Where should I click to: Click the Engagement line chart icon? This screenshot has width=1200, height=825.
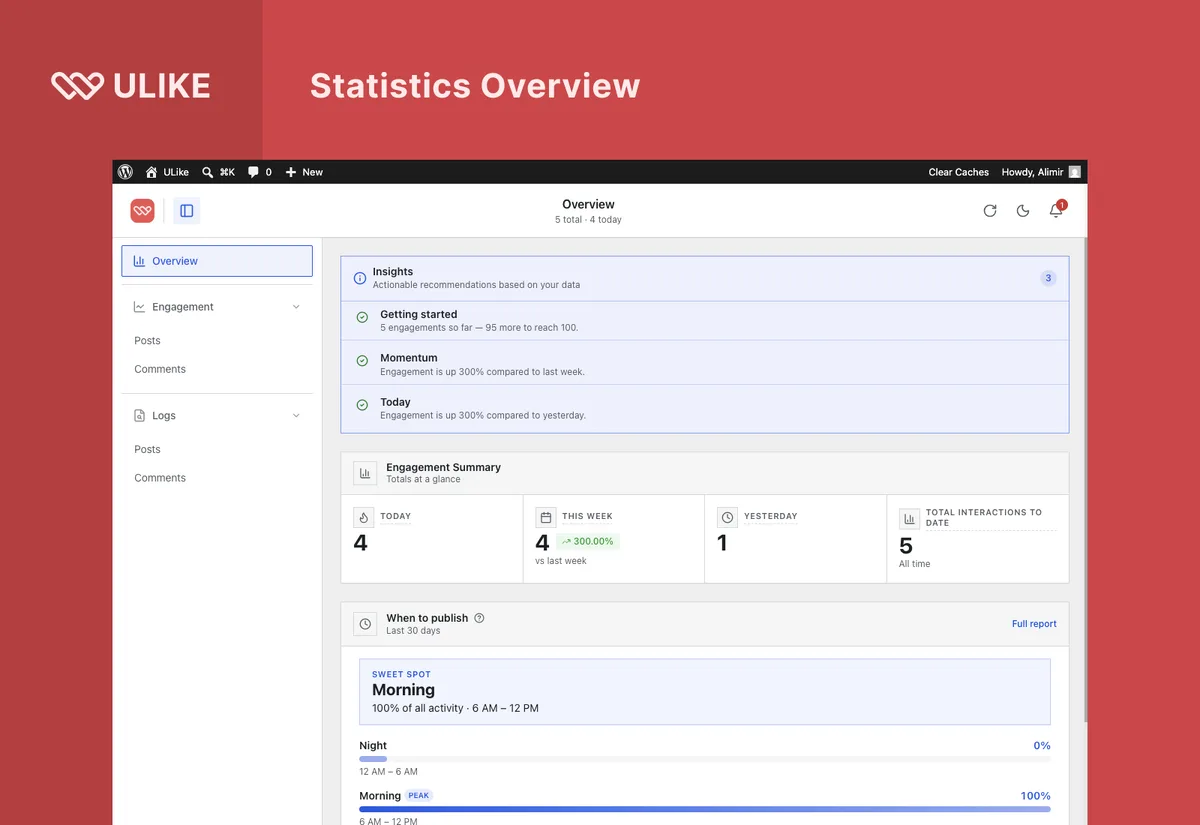click(x=140, y=307)
